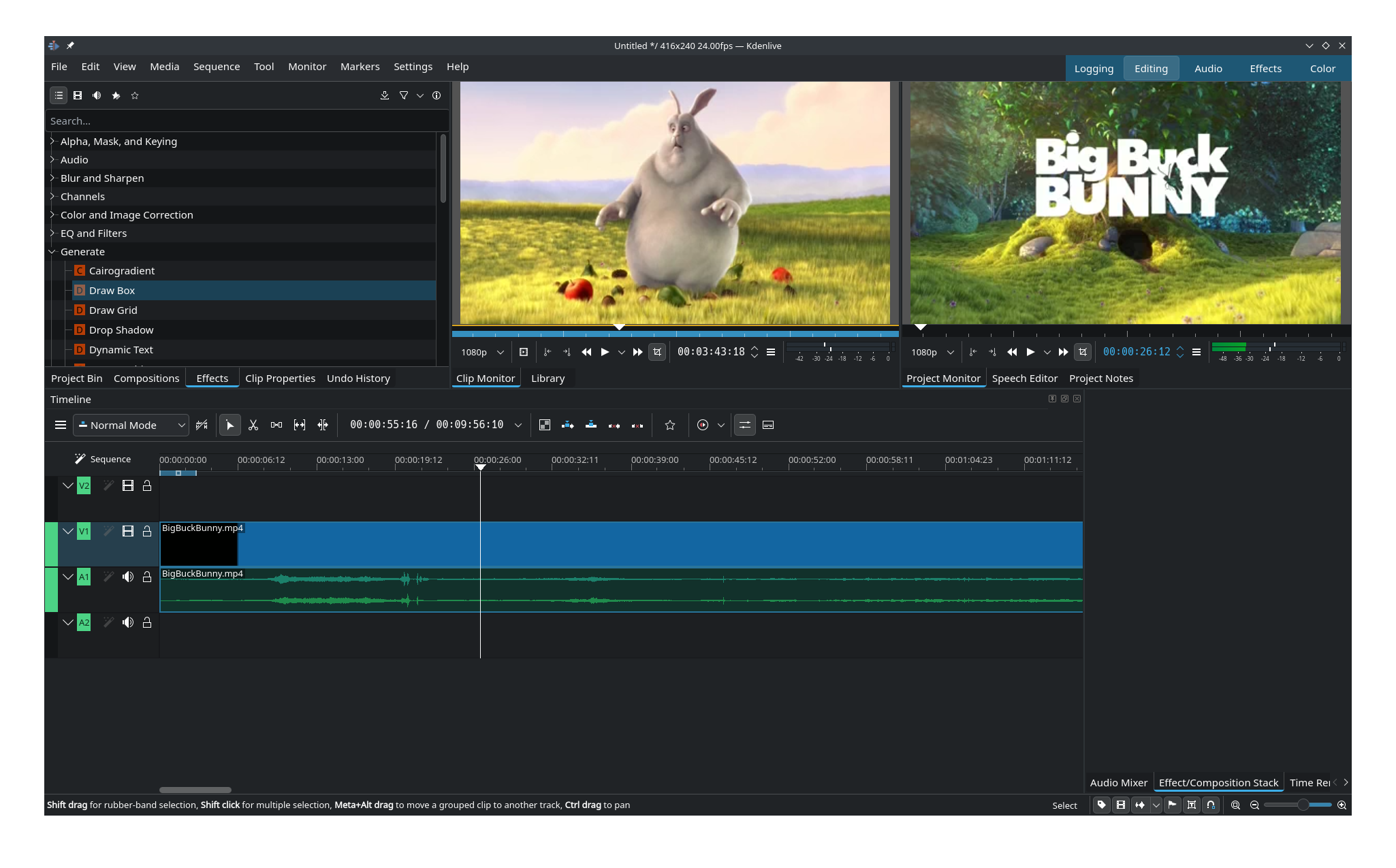Select the default Selection tool in the timeline

tap(229, 425)
